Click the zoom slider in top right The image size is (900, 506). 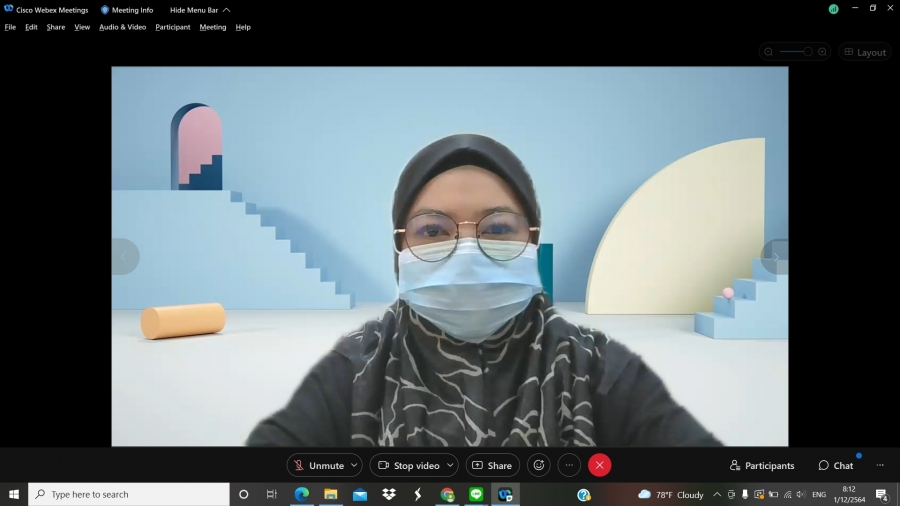click(x=795, y=52)
